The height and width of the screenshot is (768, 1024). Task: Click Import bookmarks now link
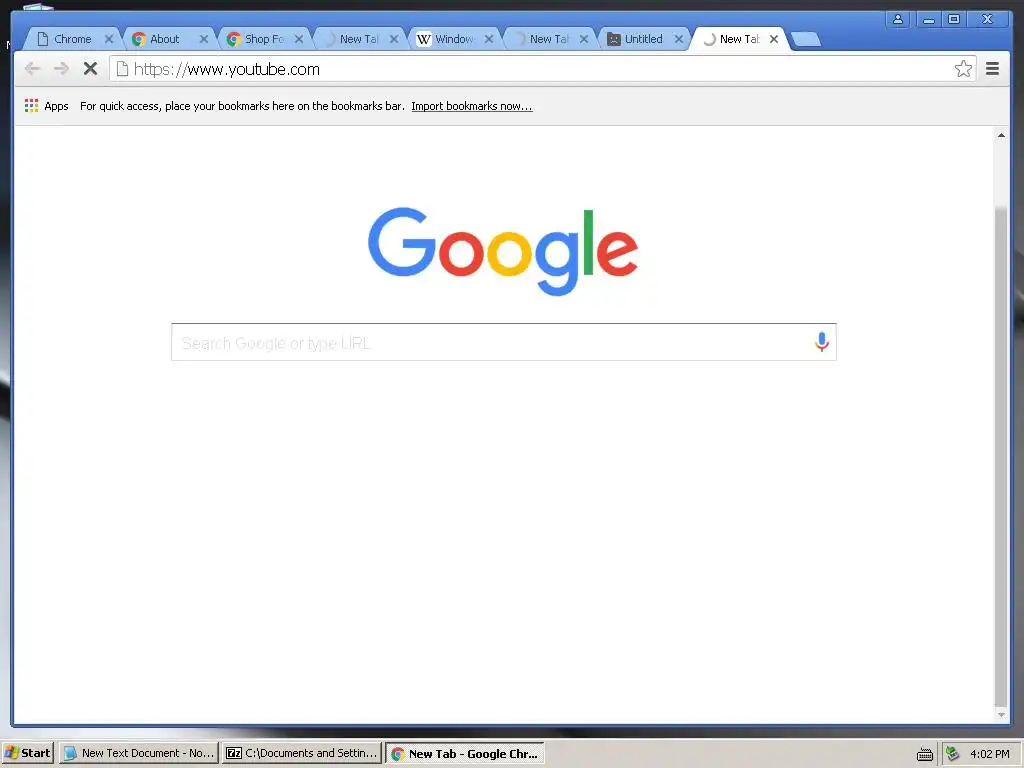click(x=472, y=106)
